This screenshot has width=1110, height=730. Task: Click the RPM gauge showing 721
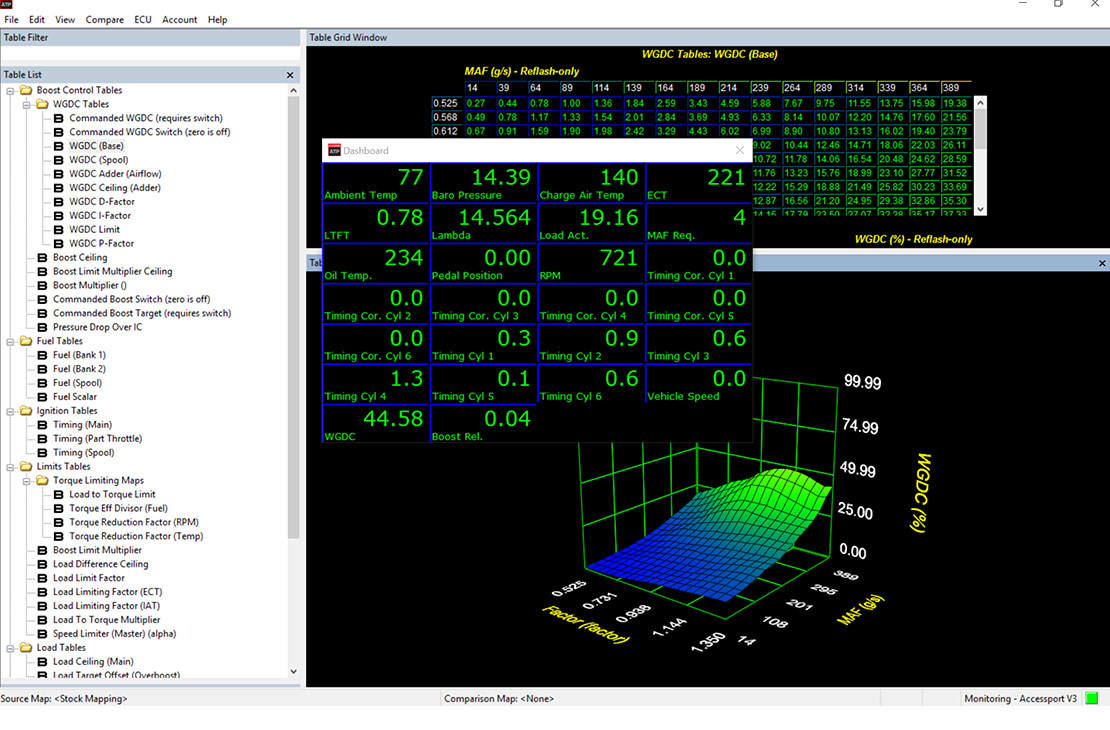tap(591, 263)
